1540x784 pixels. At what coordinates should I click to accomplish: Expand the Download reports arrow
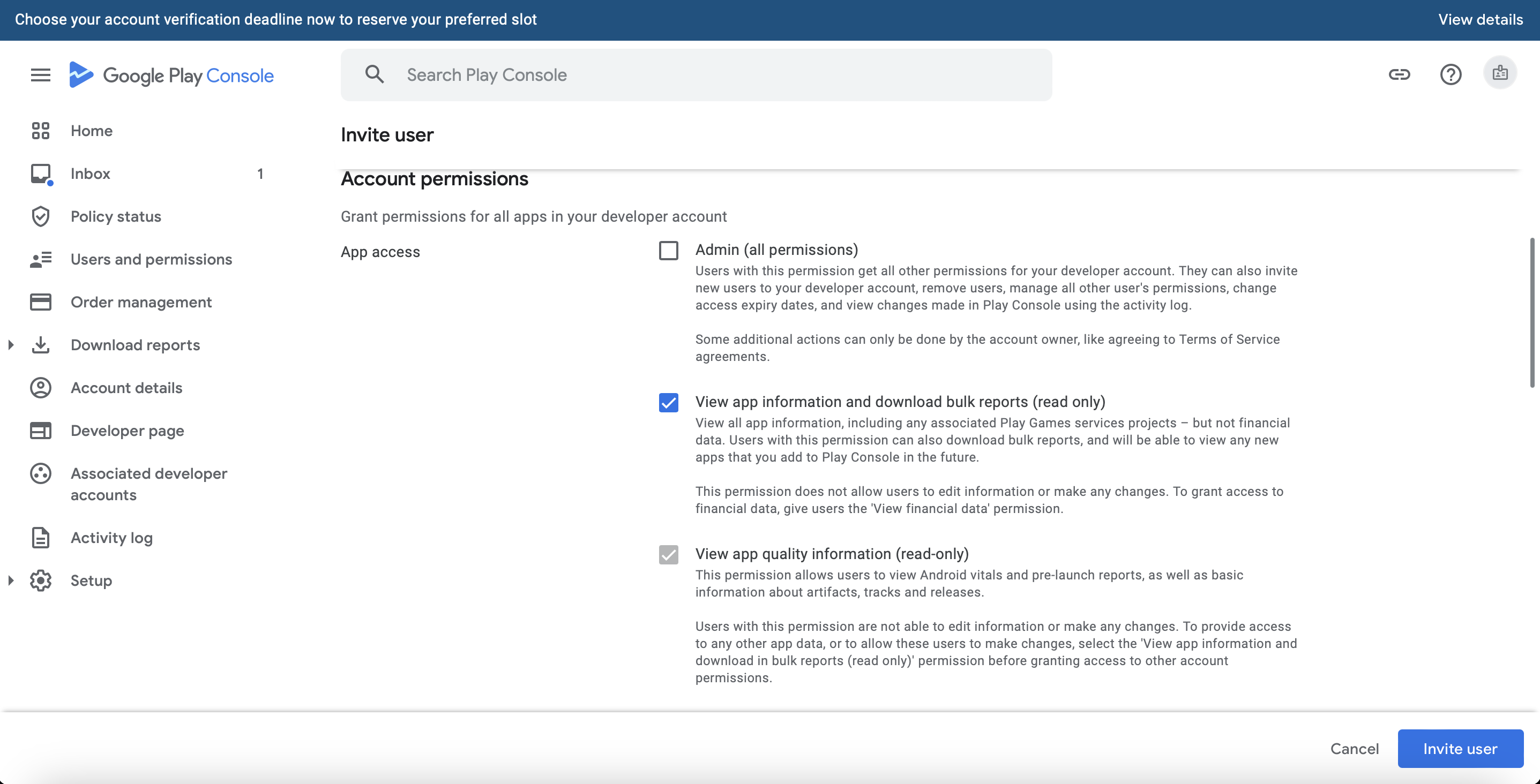point(11,345)
